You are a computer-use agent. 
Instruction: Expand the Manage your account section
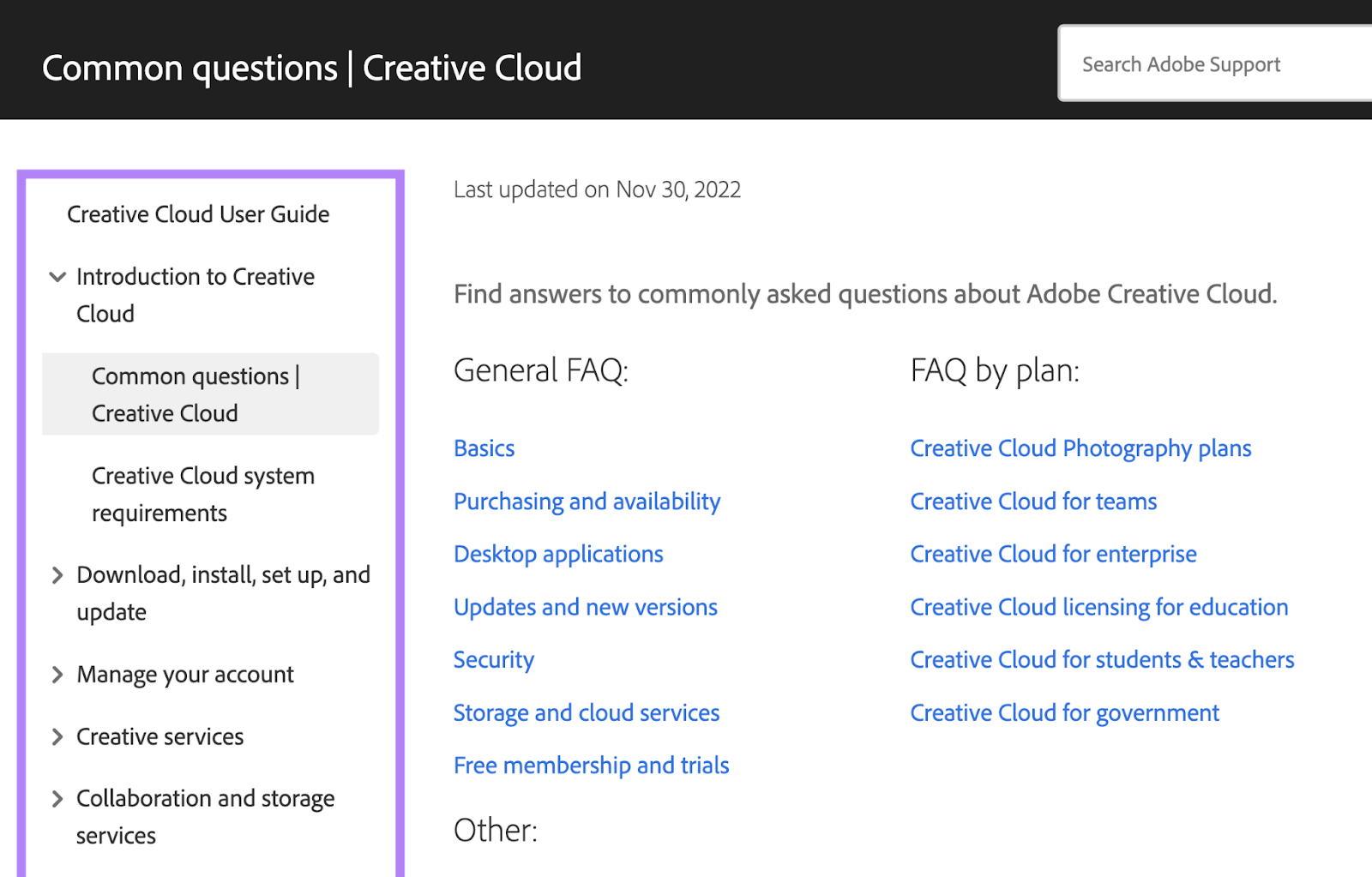[57, 675]
